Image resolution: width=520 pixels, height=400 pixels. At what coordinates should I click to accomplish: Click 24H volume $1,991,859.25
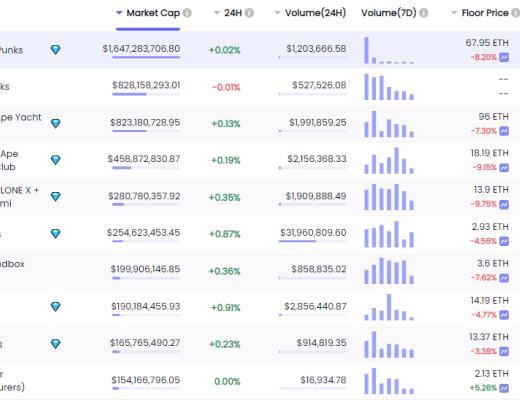(x=318, y=122)
